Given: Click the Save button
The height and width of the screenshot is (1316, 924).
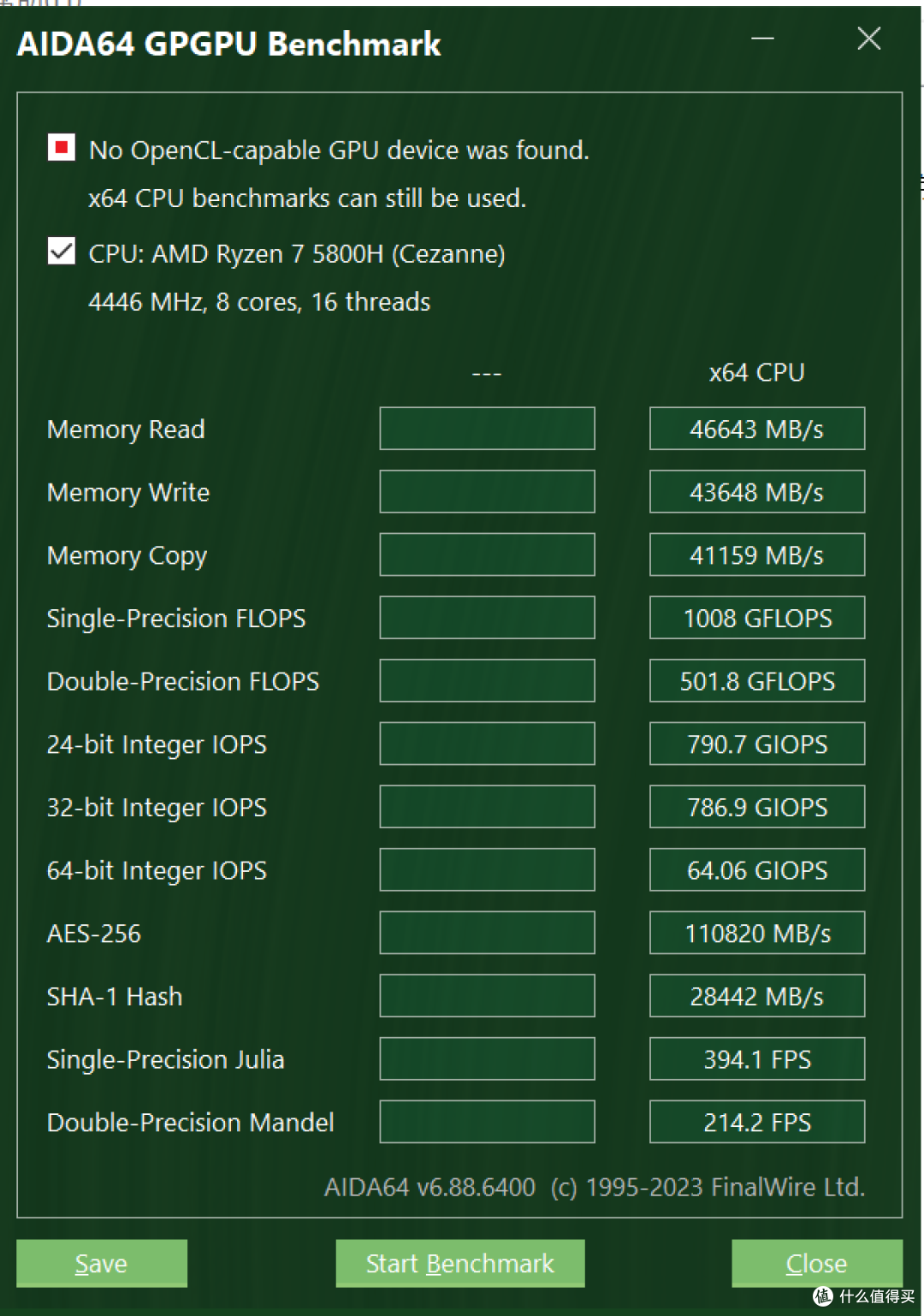Looking at the screenshot, I should [x=102, y=1263].
